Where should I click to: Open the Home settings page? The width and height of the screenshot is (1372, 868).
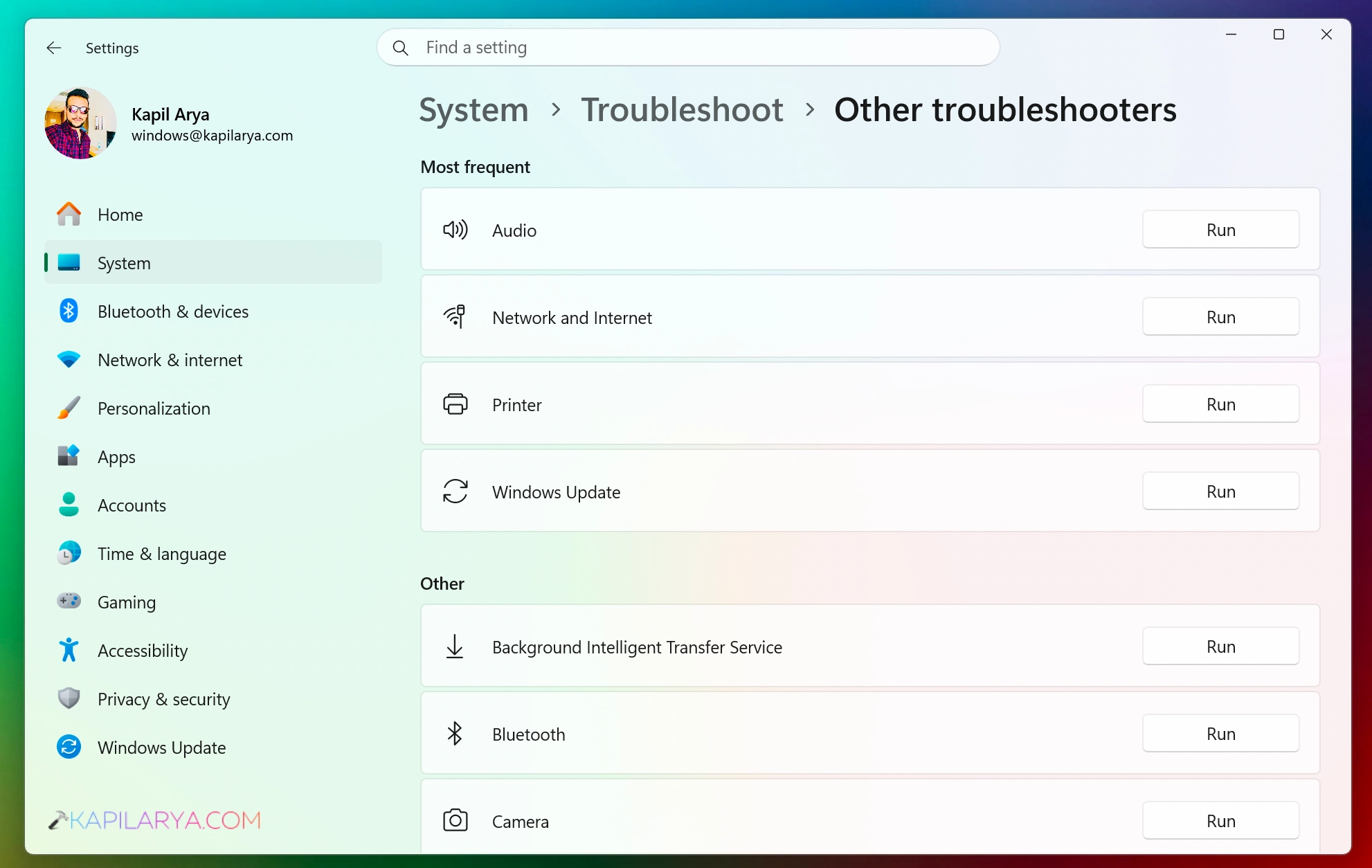(213, 215)
